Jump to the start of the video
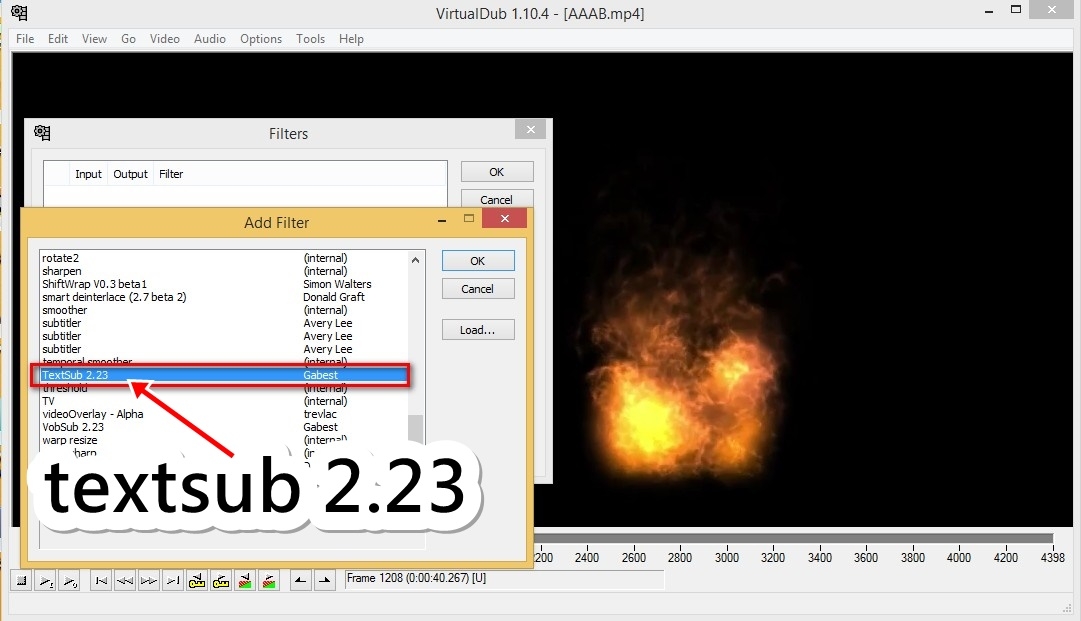The image size is (1081, 621). (101, 581)
